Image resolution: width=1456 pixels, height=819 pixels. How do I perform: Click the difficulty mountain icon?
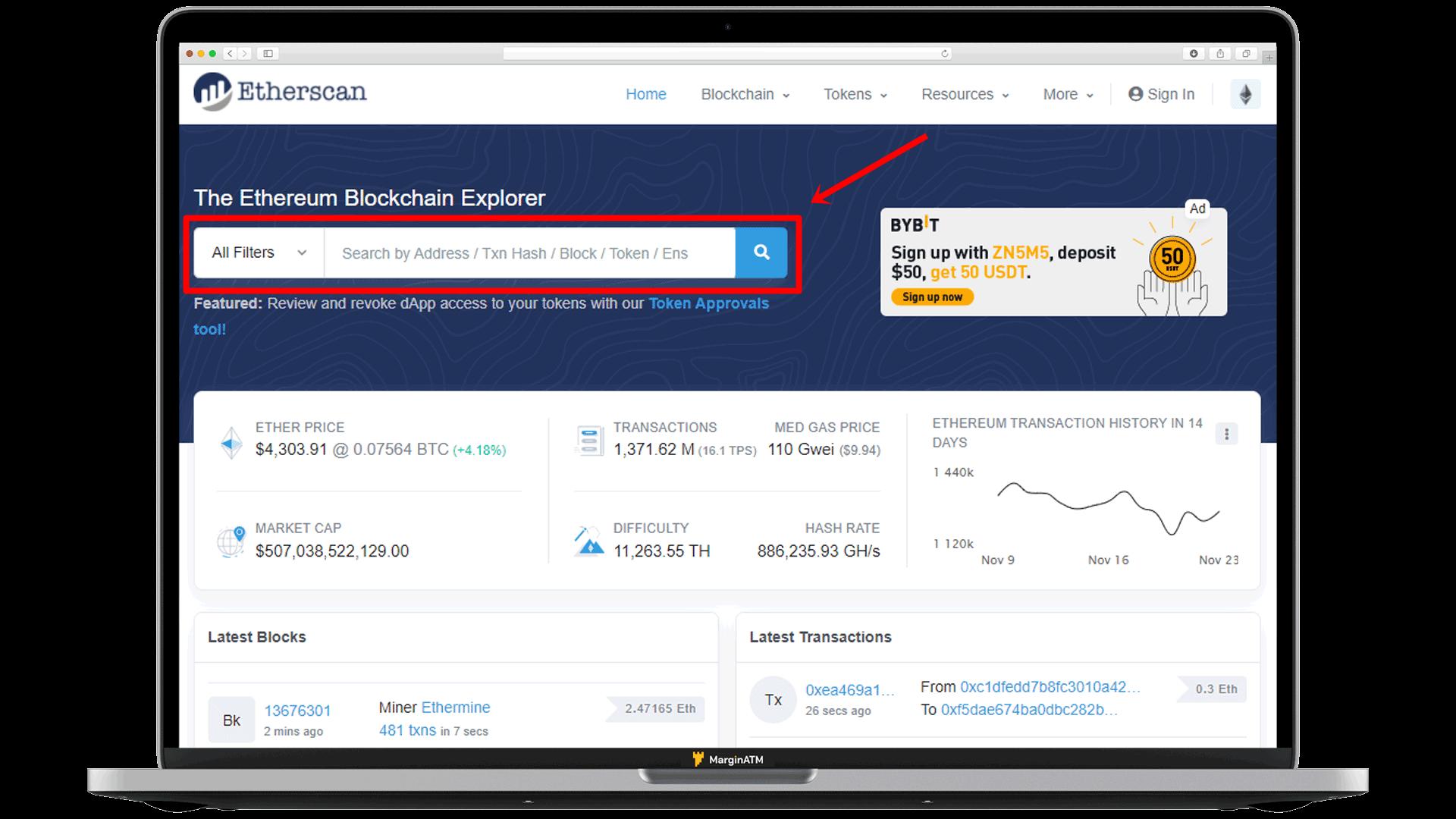[x=588, y=541]
